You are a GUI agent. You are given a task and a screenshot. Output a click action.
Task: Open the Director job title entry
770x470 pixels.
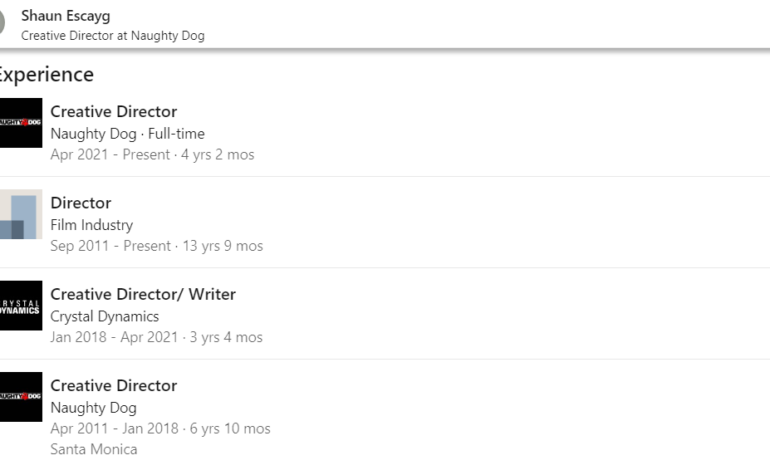click(x=80, y=203)
